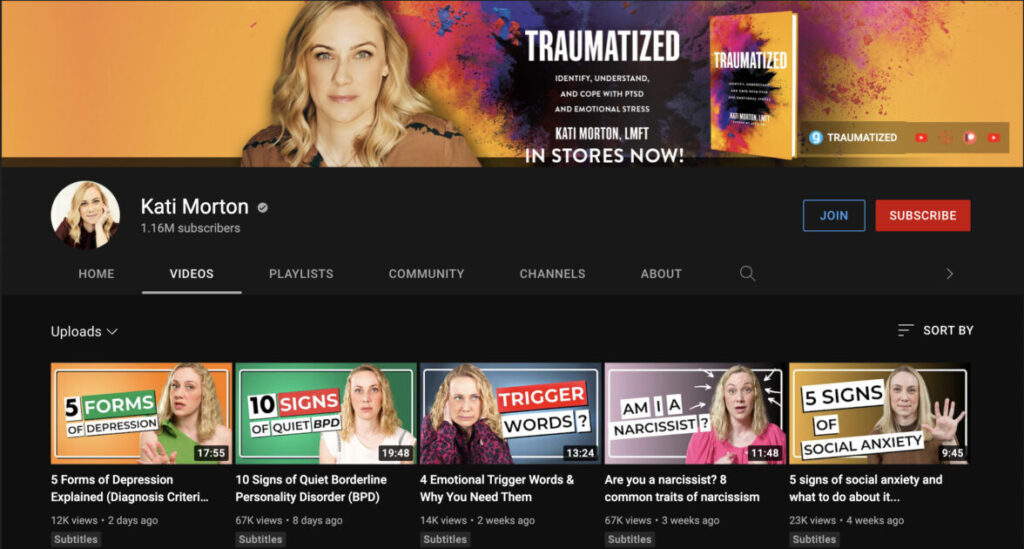1024x549 pixels.
Task: Show more tabs with the right chevron arrow
Action: click(950, 274)
